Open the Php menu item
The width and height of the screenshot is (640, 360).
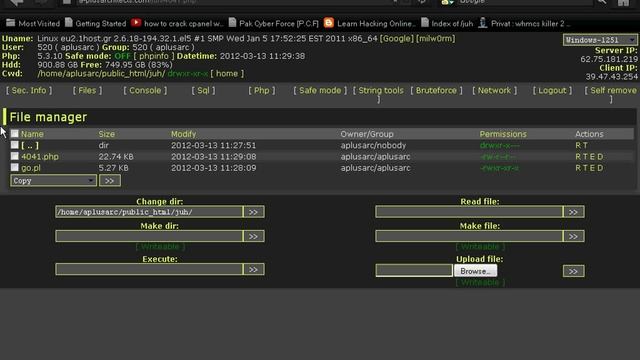[x=262, y=90]
